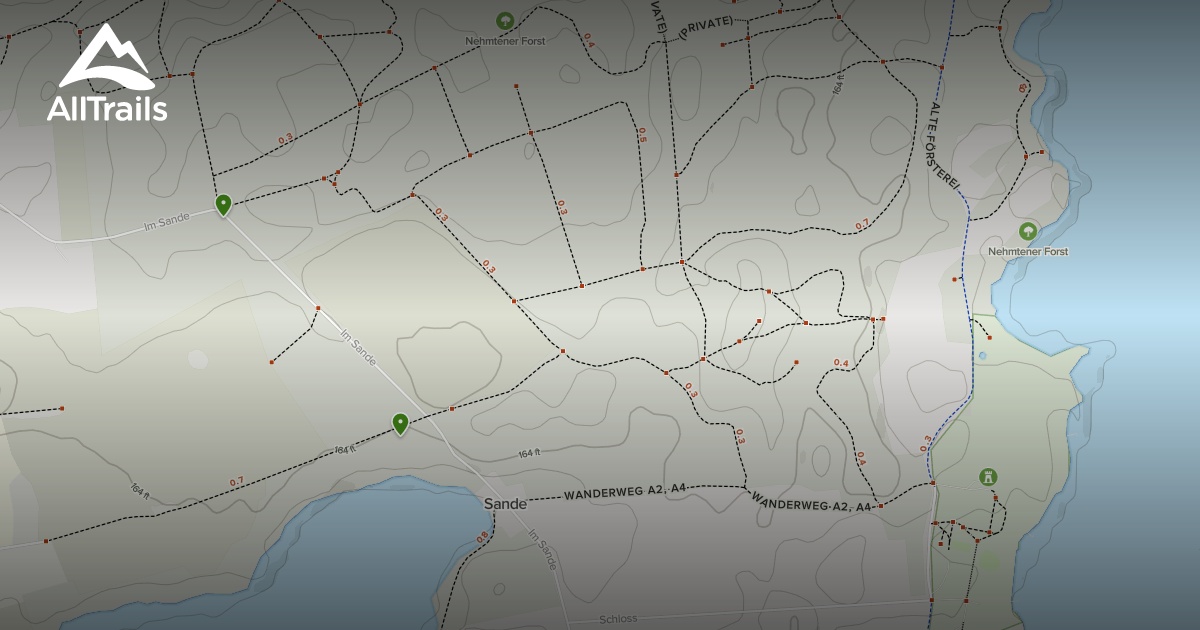Viewport: 1200px width, 630px height.
Task: Select the WANDERWEG A2, A4 trail label
Action: point(625,492)
